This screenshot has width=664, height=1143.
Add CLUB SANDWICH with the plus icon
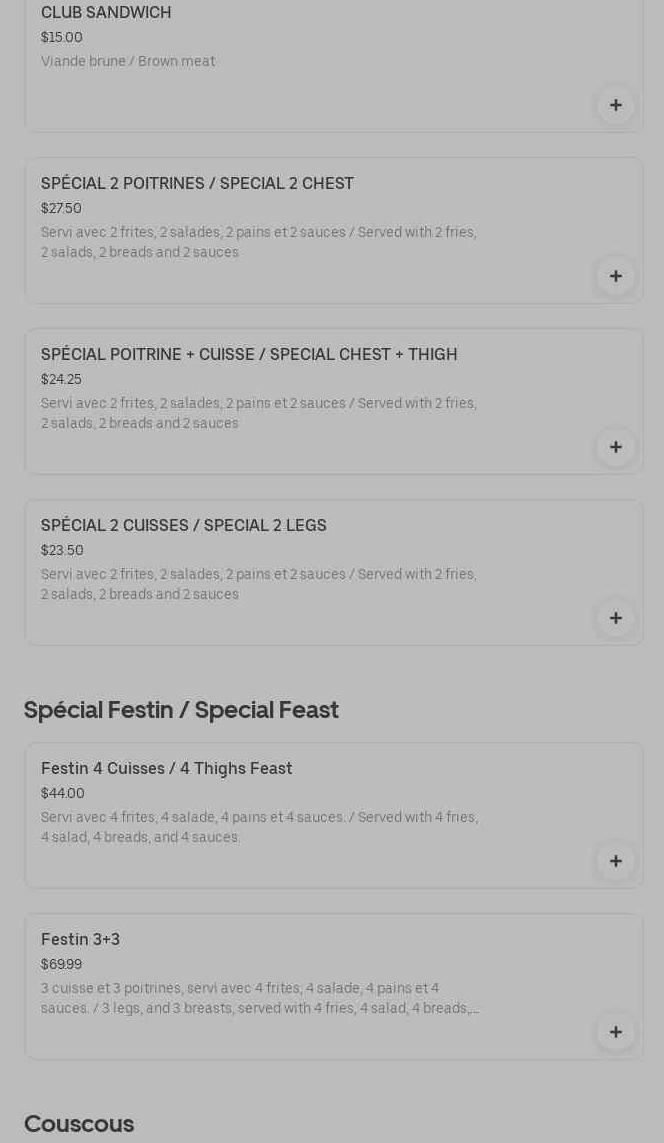pyautogui.click(x=615, y=105)
